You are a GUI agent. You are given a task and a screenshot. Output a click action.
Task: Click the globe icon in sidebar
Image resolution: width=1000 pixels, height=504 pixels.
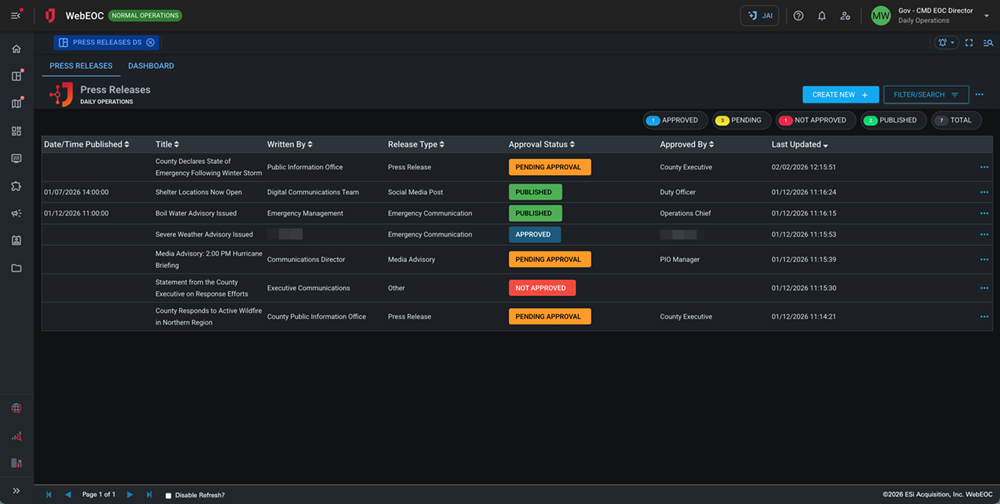16,408
